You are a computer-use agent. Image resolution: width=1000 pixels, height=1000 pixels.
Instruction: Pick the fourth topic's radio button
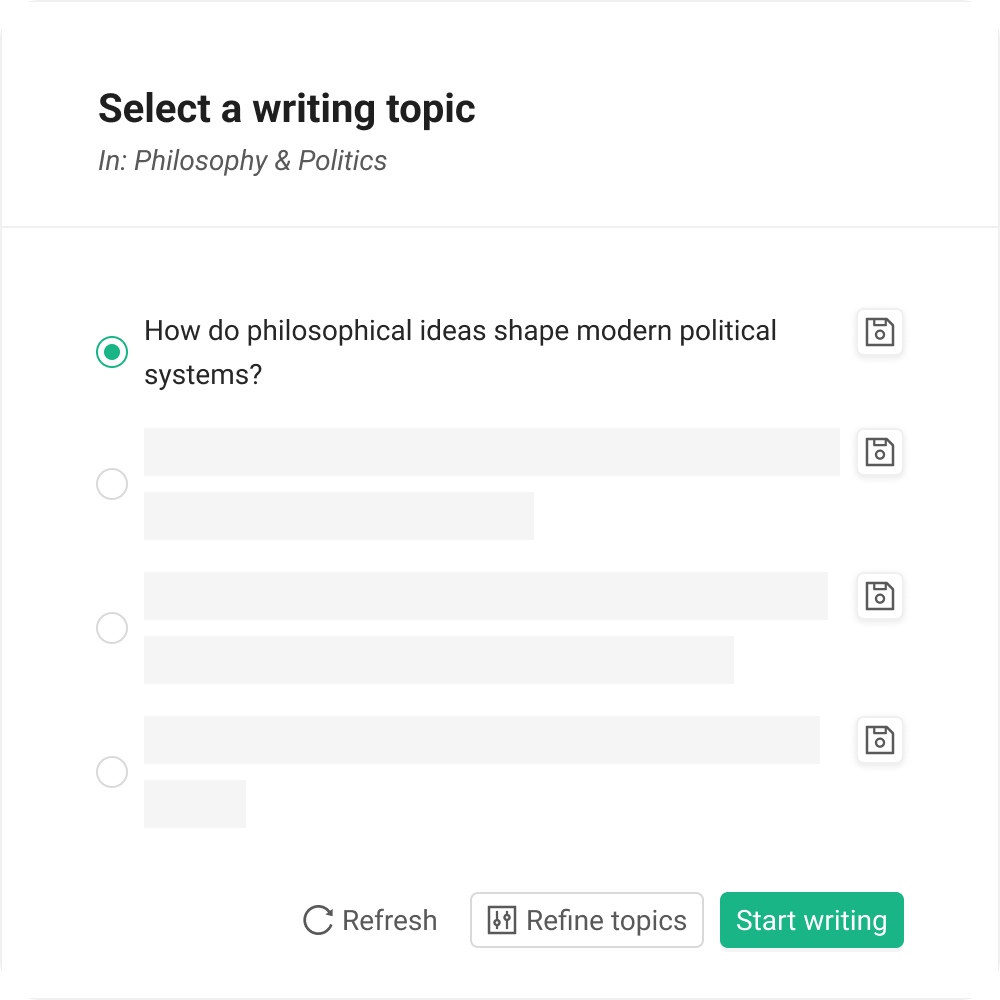point(112,772)
